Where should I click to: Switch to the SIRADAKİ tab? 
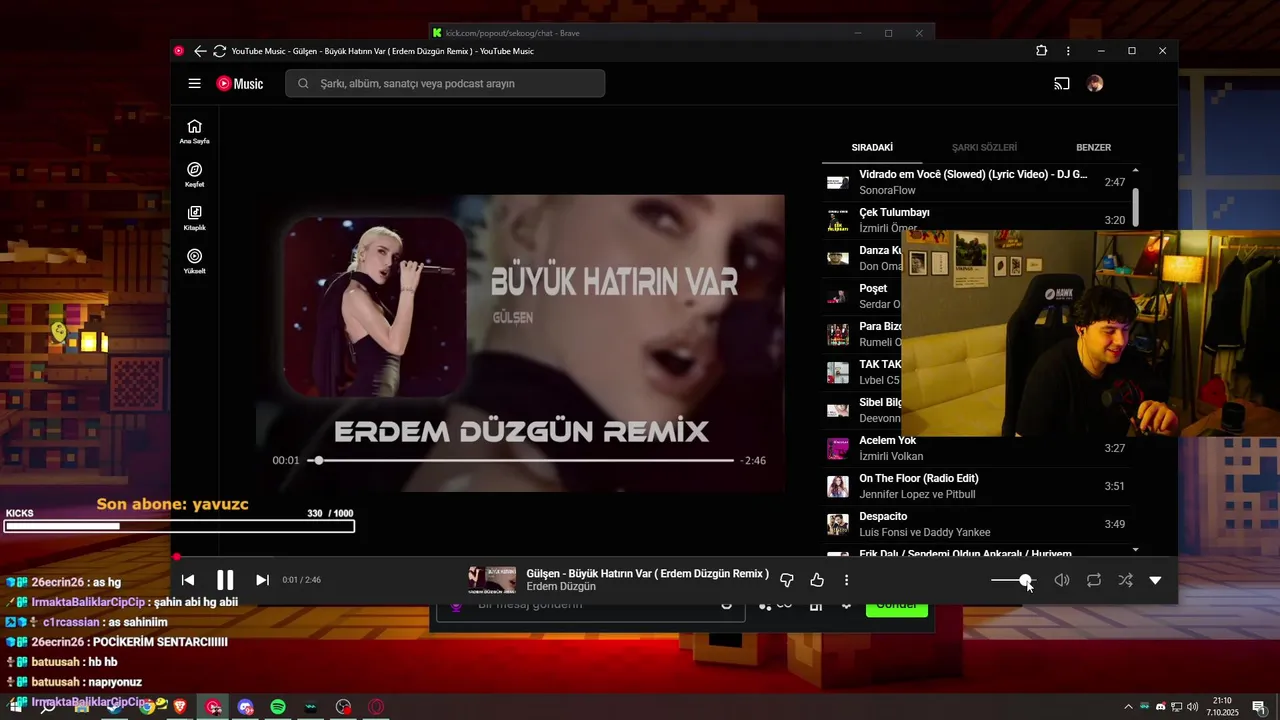pos(872,147)
